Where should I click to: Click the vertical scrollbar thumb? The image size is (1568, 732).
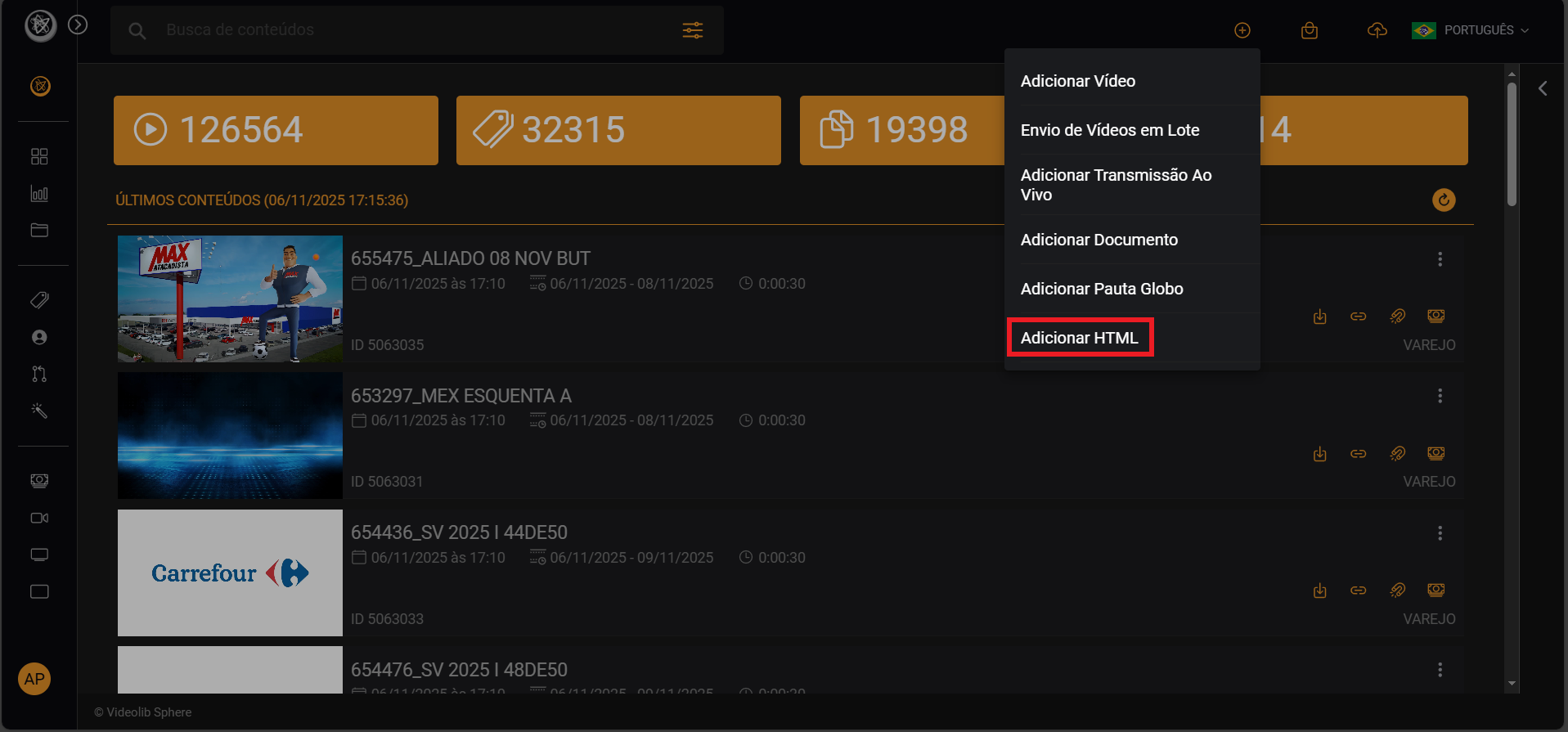(x=1512, y=144)
